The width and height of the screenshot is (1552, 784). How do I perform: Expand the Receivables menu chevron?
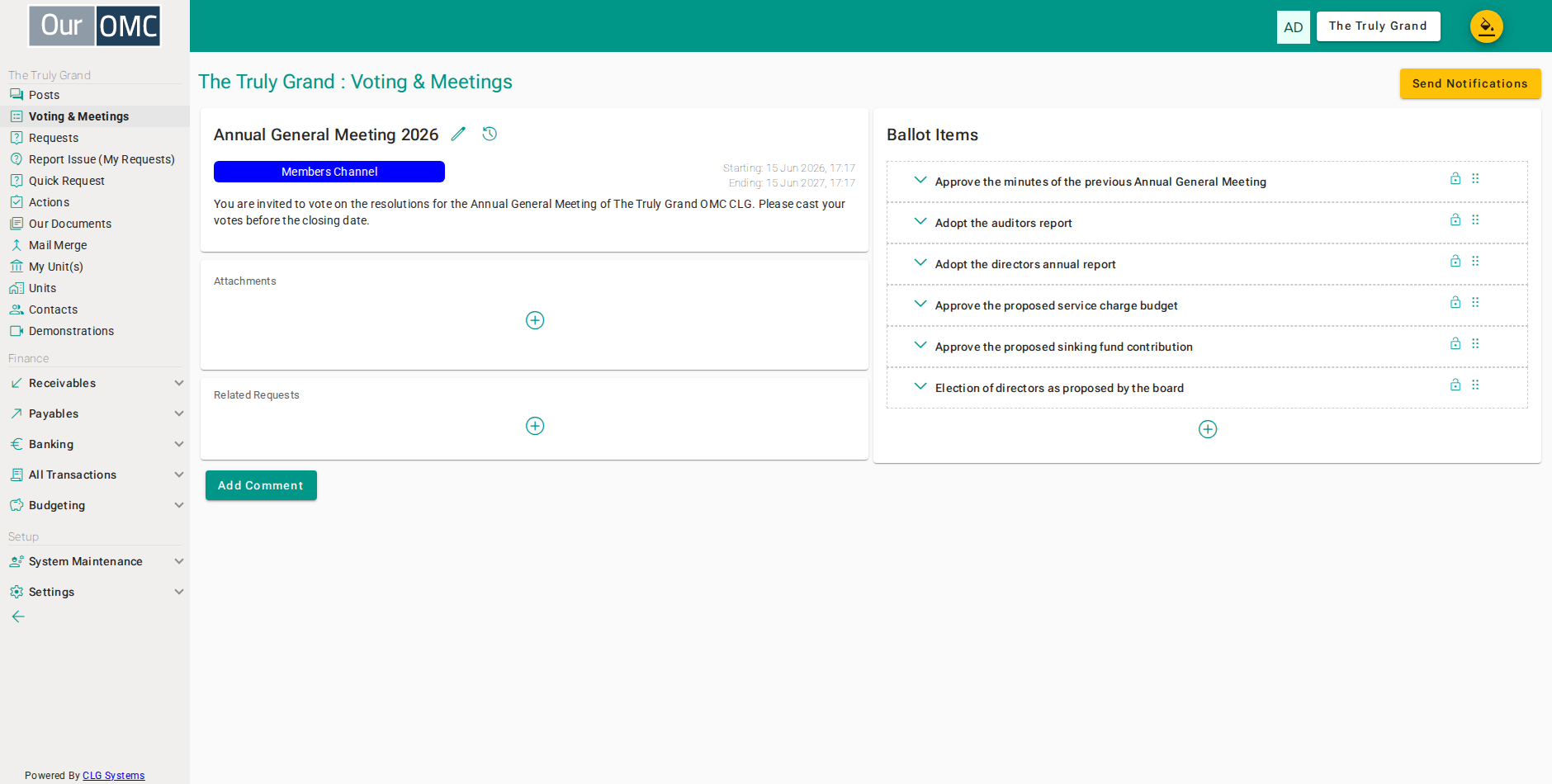pyautogui.click(x=179, y=383)
